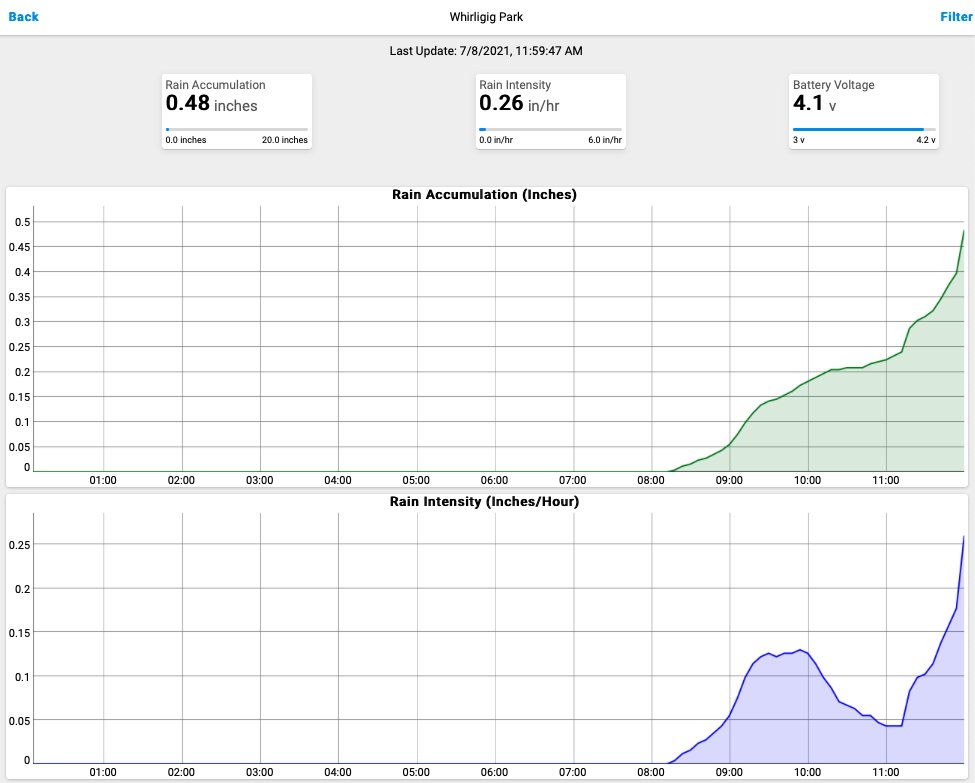Click the 3 v minimum label

(x=799, y=140)
